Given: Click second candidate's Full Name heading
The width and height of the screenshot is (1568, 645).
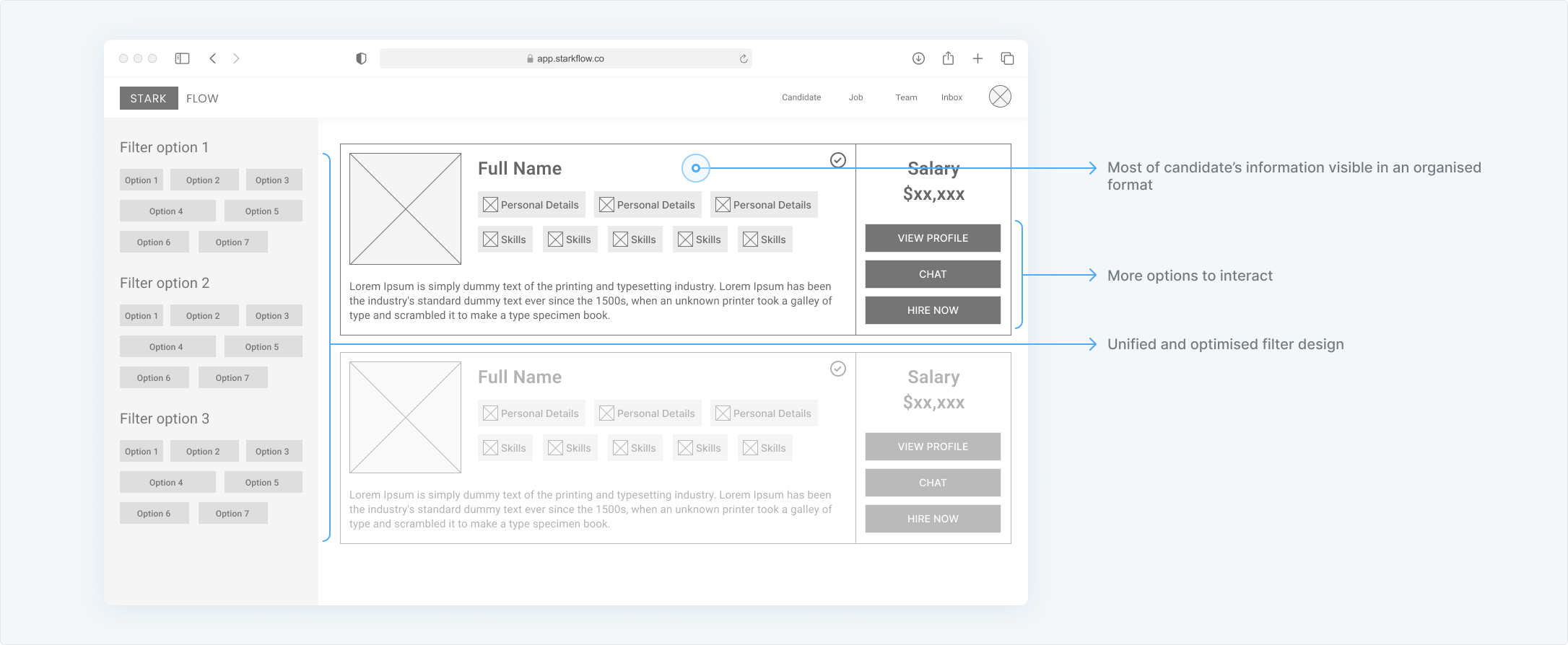Looking at the screenshot, I should click(520, 377).
